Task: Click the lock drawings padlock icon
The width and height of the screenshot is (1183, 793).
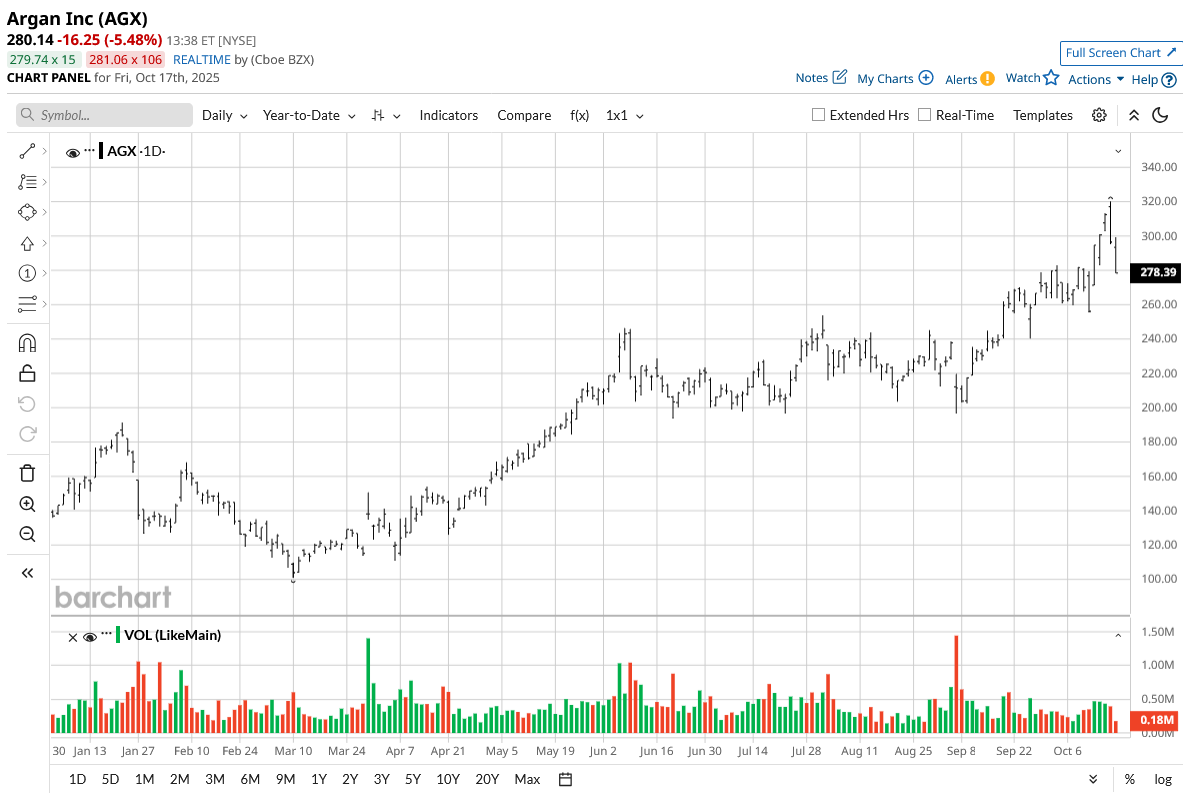Action: tap(27, 373)
